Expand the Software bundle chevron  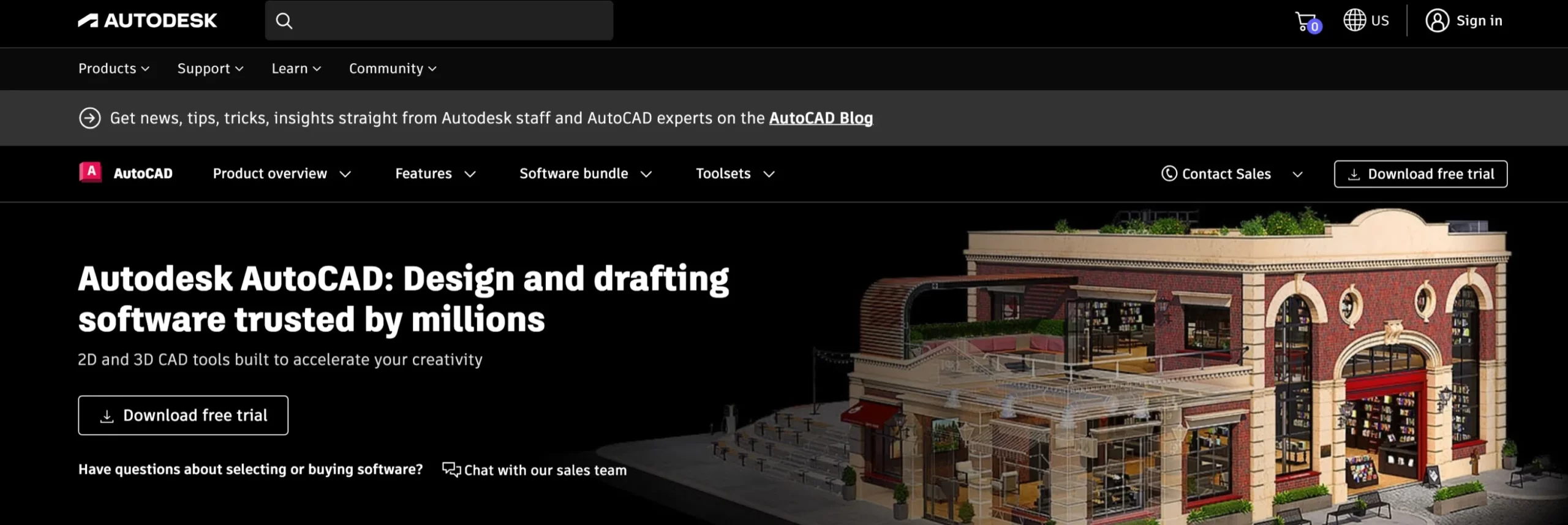click(x=646, y=175)
